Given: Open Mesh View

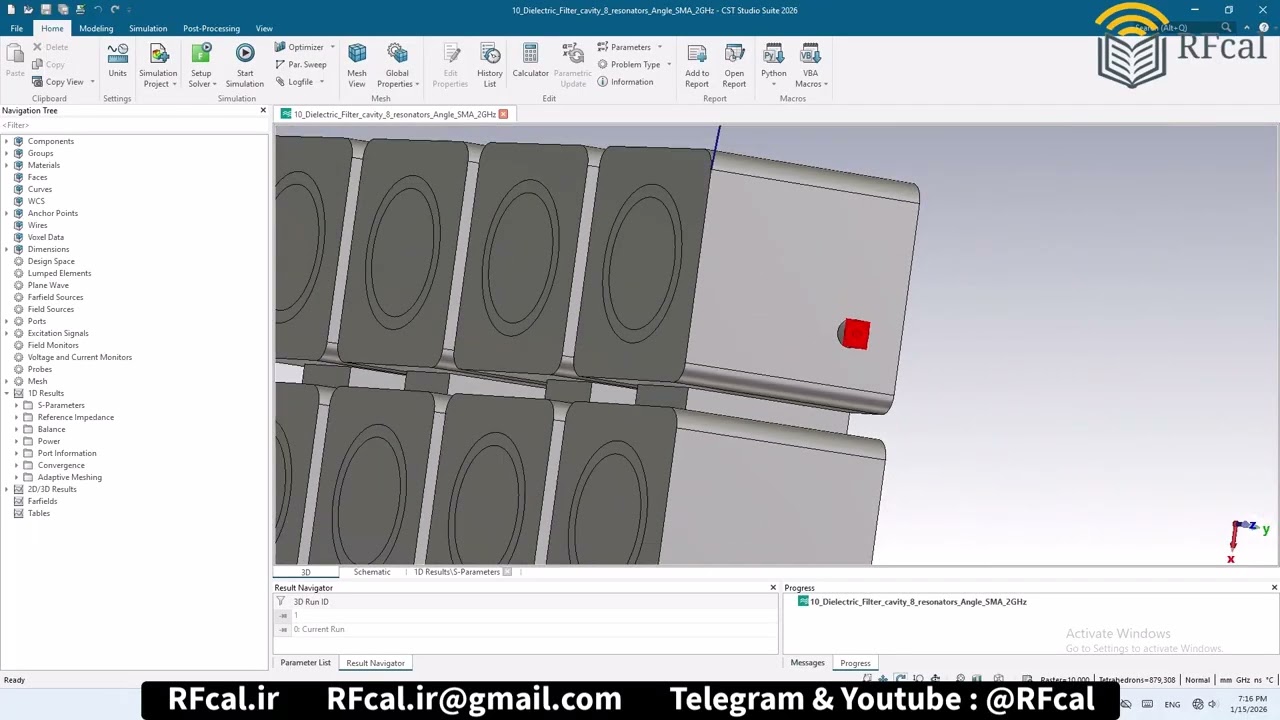Looking at the screenshot, I should (x=357, y=65).
